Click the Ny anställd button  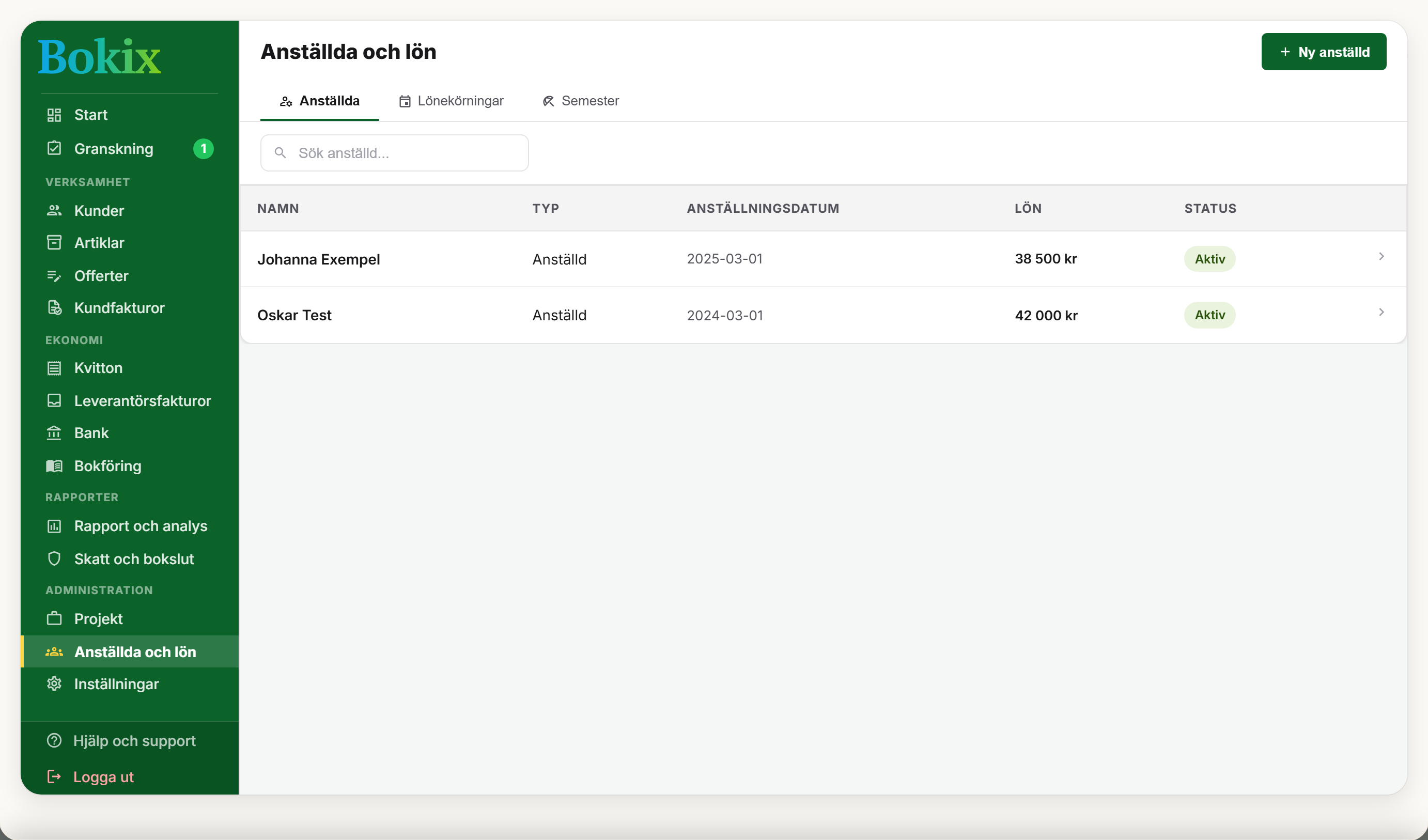1324,52
